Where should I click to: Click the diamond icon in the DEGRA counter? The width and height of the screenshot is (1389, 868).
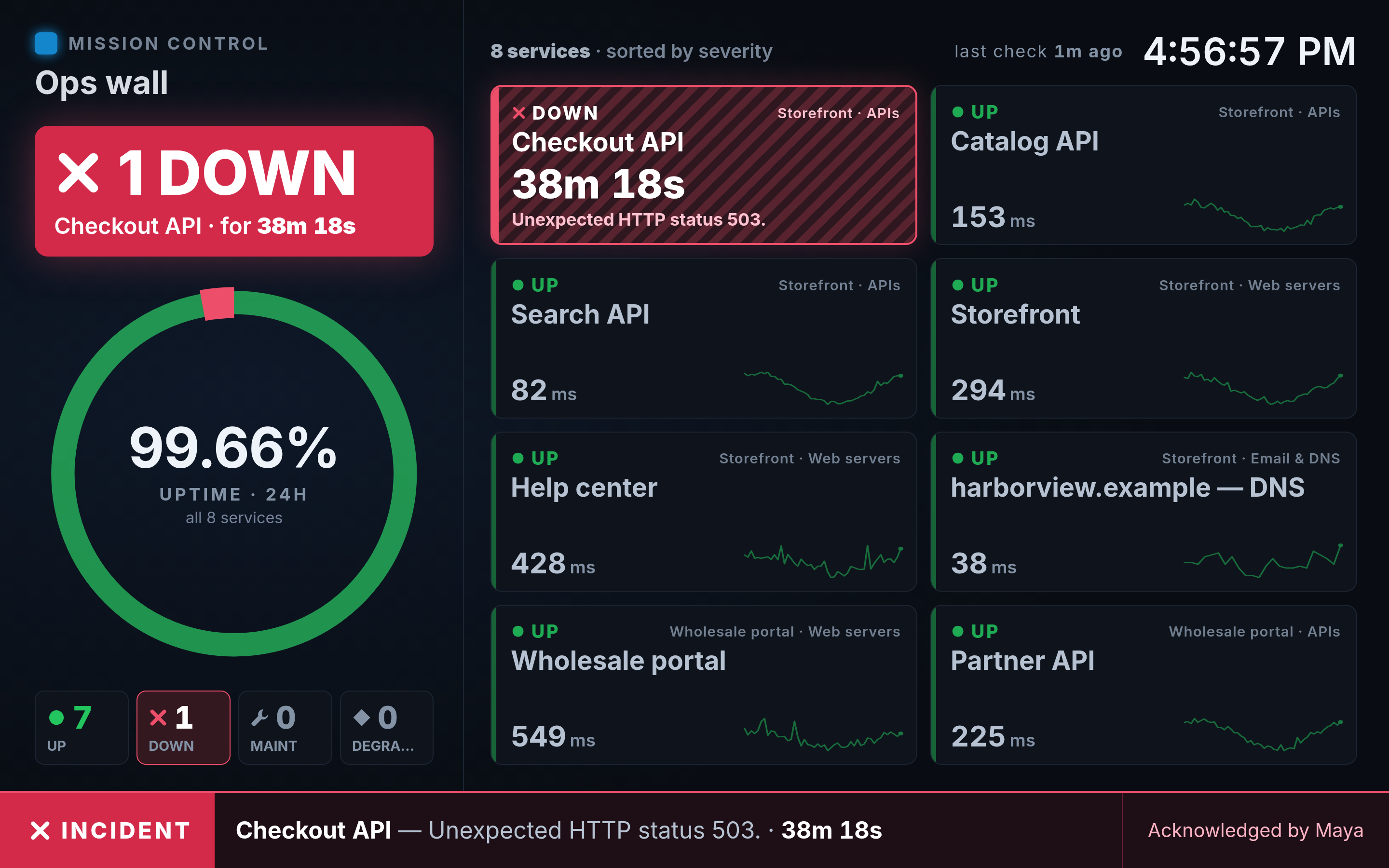362,718
